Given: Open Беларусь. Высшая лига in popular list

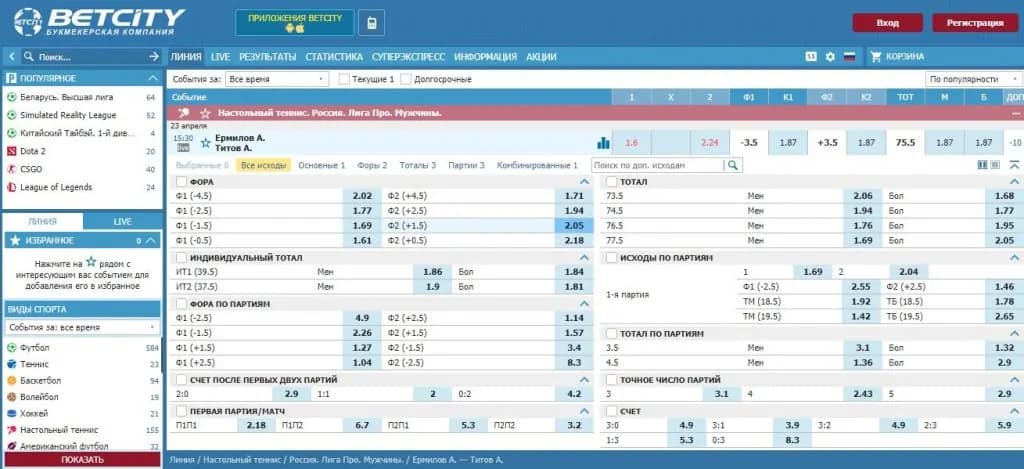Looking at the screenshot, I should pos(67,97).
